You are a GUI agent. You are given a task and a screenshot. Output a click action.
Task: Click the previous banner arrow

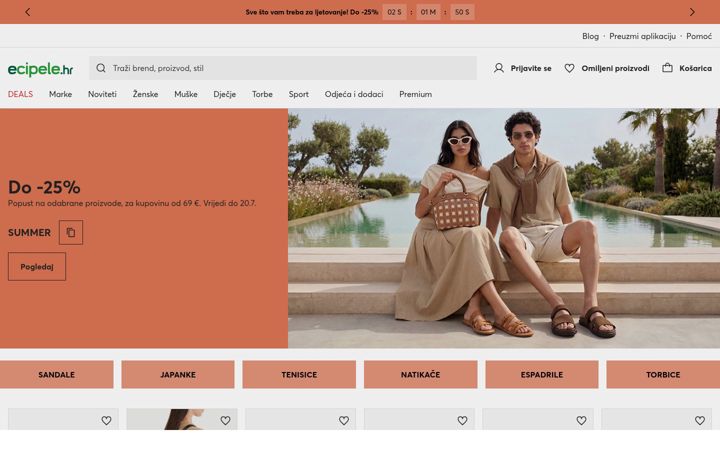(28, 12)
